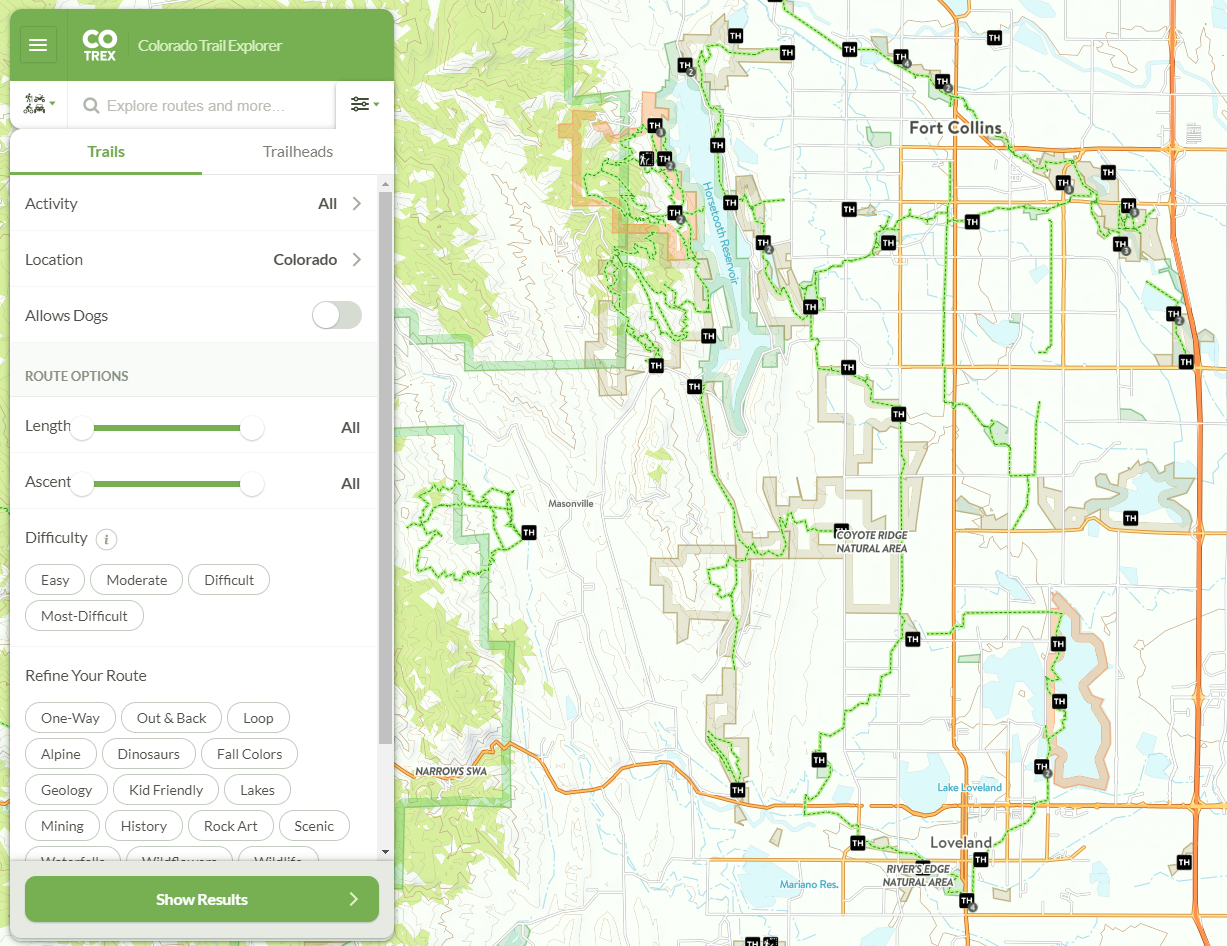Select the Kid Friendly refinement
Viewport: 1227px width, 946px height.
(x=165, y=789)
